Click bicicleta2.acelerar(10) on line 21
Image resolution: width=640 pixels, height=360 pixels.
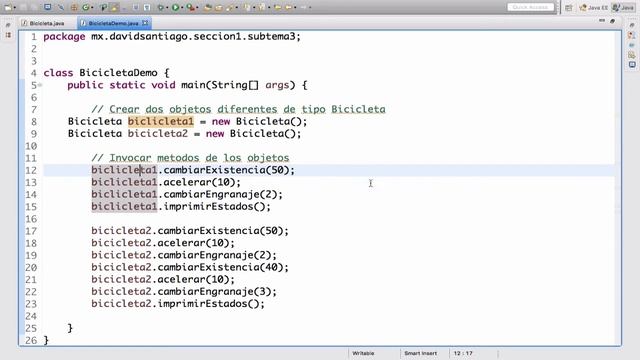(160, 279)
